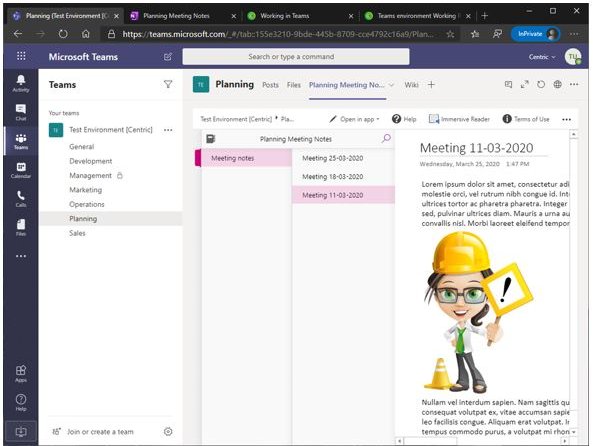This screenshot has height=446, width=593.
Task: Search the notebook with magnifier icon
Action: click(386, 138)
